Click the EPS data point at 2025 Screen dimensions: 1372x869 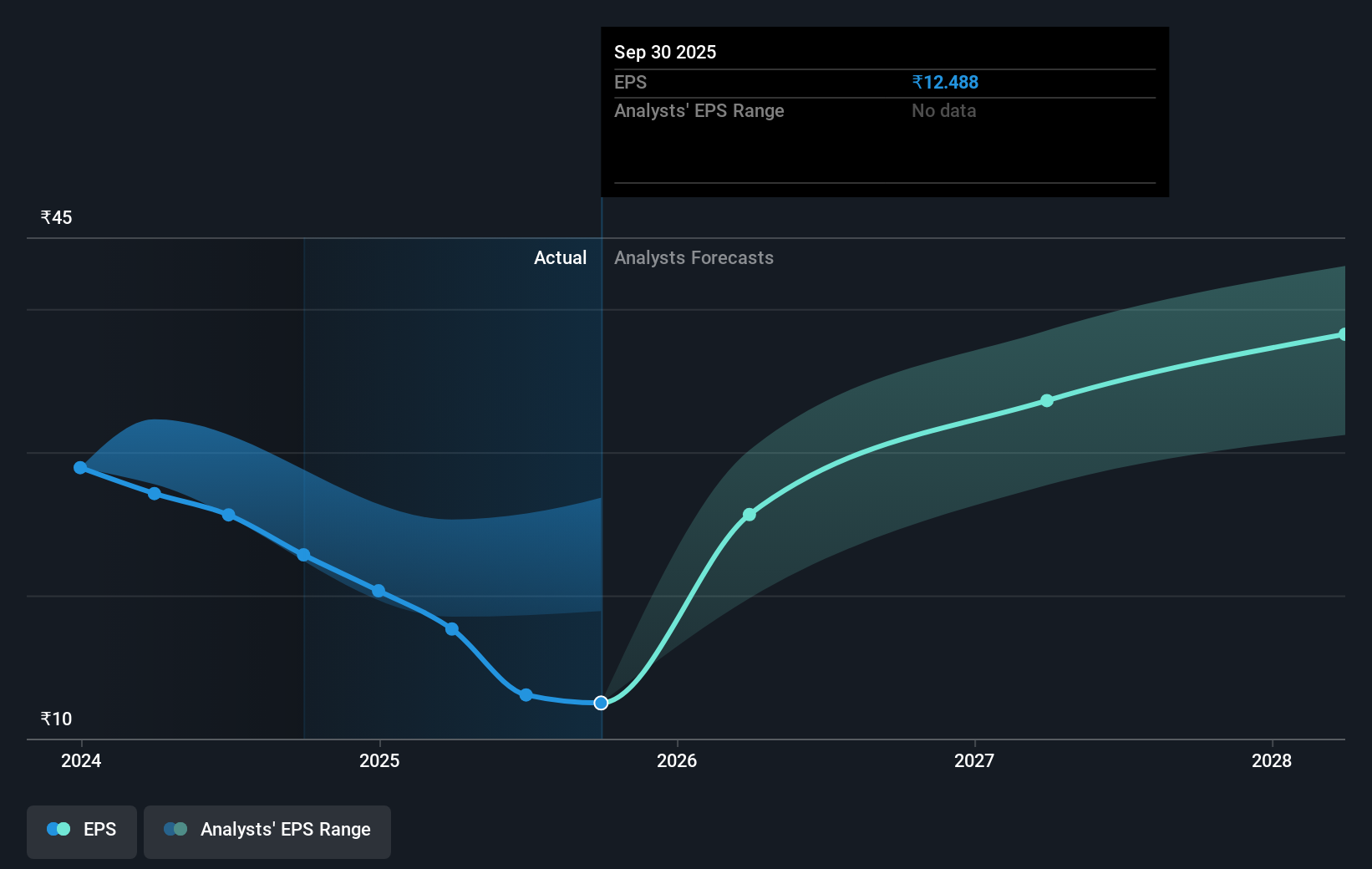379,591
